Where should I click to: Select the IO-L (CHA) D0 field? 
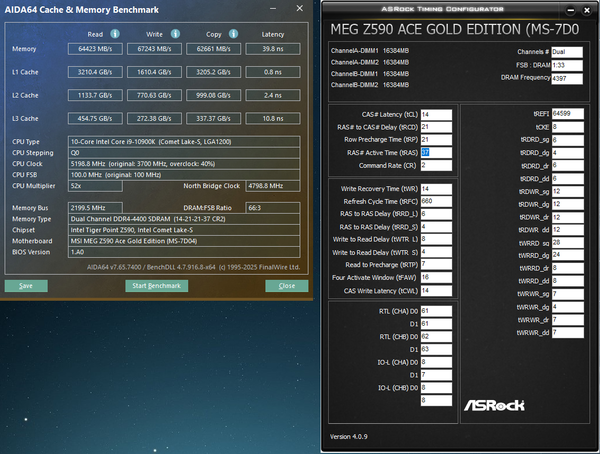[x=436, y=362]
